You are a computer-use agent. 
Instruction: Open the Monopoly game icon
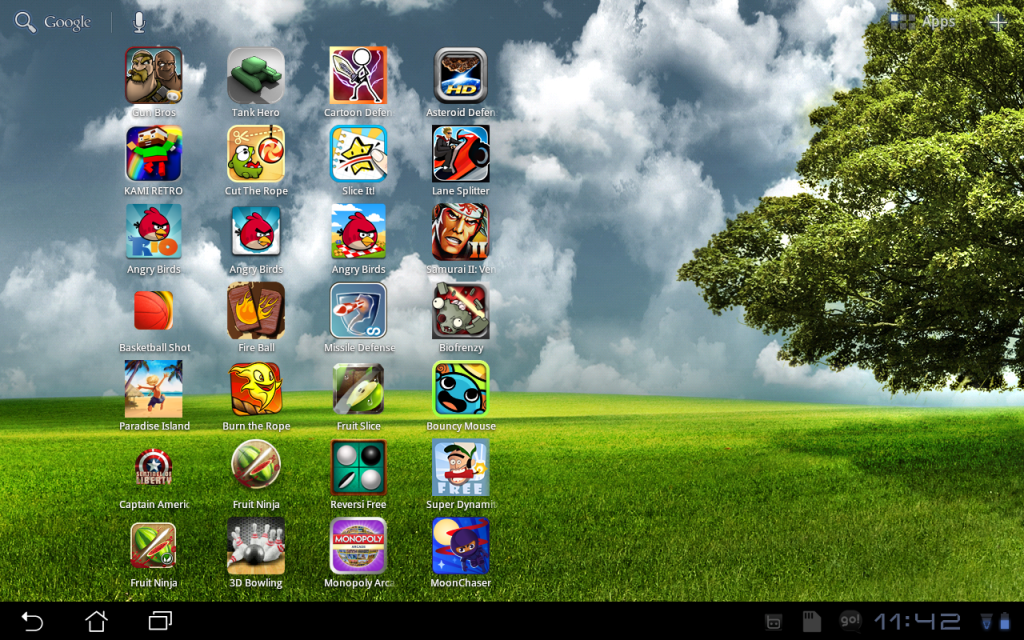[358, 546]
